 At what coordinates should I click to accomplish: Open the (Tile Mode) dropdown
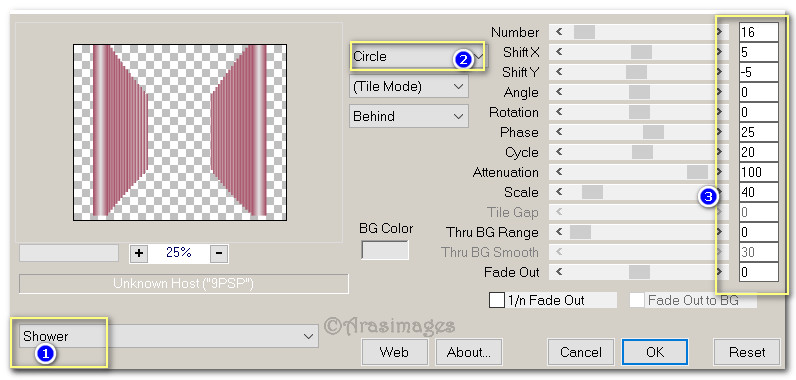coord(409,87)
